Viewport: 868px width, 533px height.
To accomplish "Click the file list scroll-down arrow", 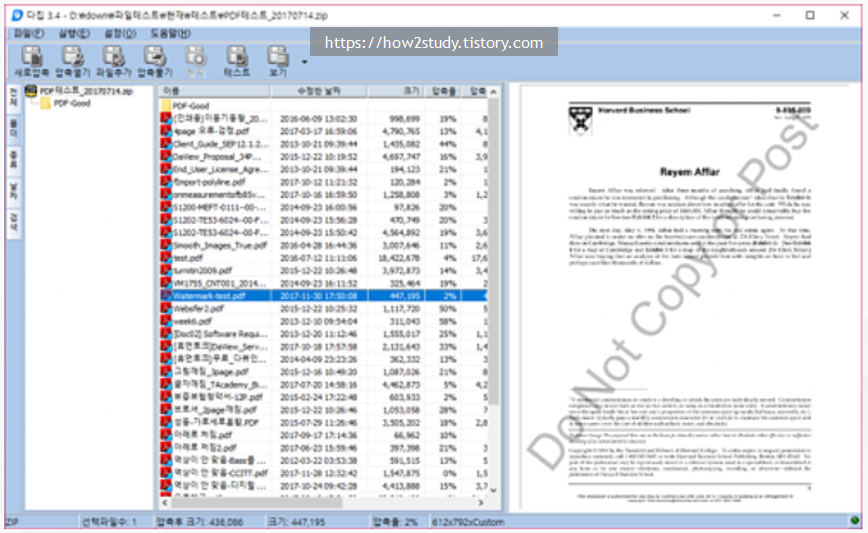I will click(494, 490).
